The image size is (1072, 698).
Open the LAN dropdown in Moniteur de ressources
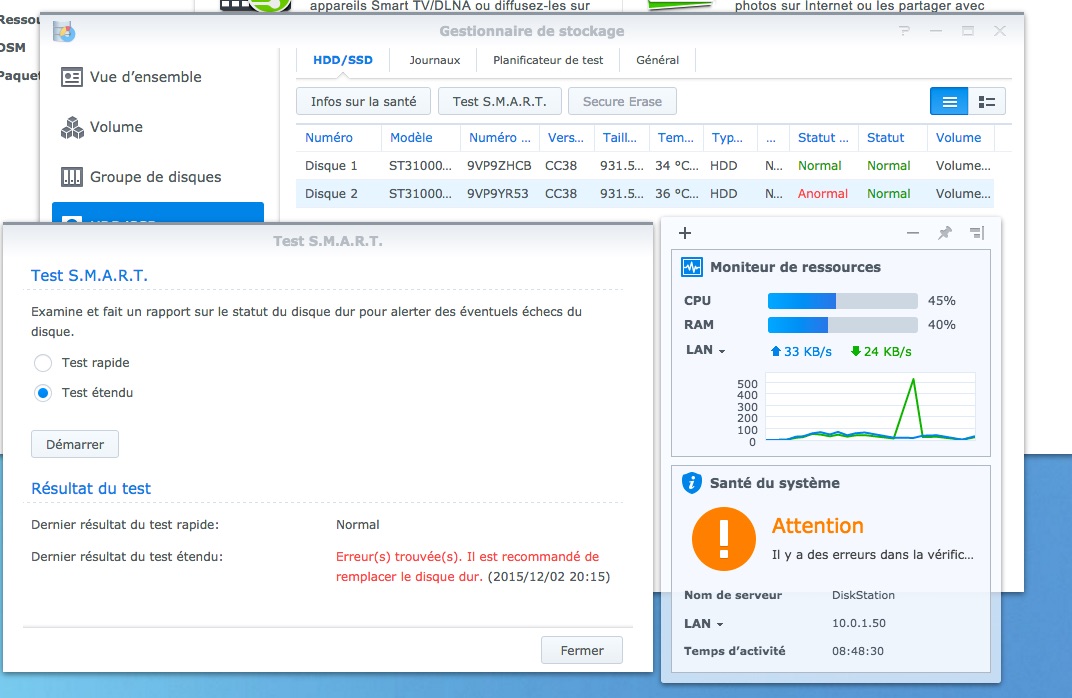706,350
